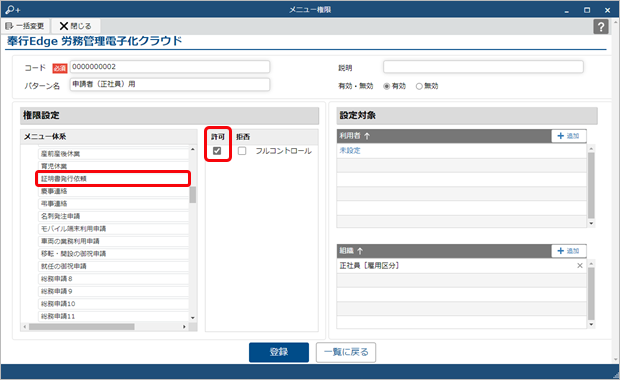The width and height of the screenshot is (620, 380).
Task: Click the key icon in the title bar
Action: (x=12, y=9)
